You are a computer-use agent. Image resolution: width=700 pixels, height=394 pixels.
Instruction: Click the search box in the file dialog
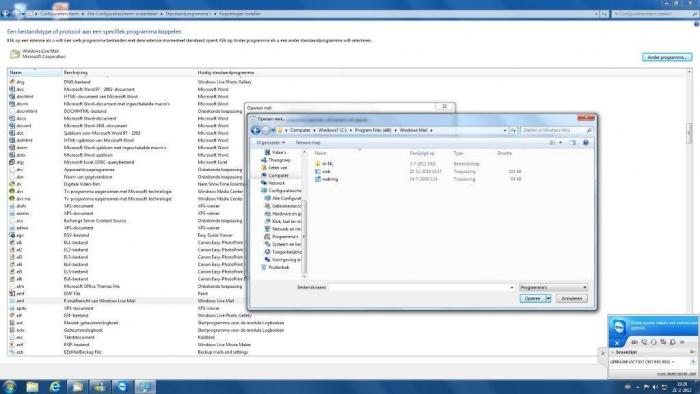point(556,130)
